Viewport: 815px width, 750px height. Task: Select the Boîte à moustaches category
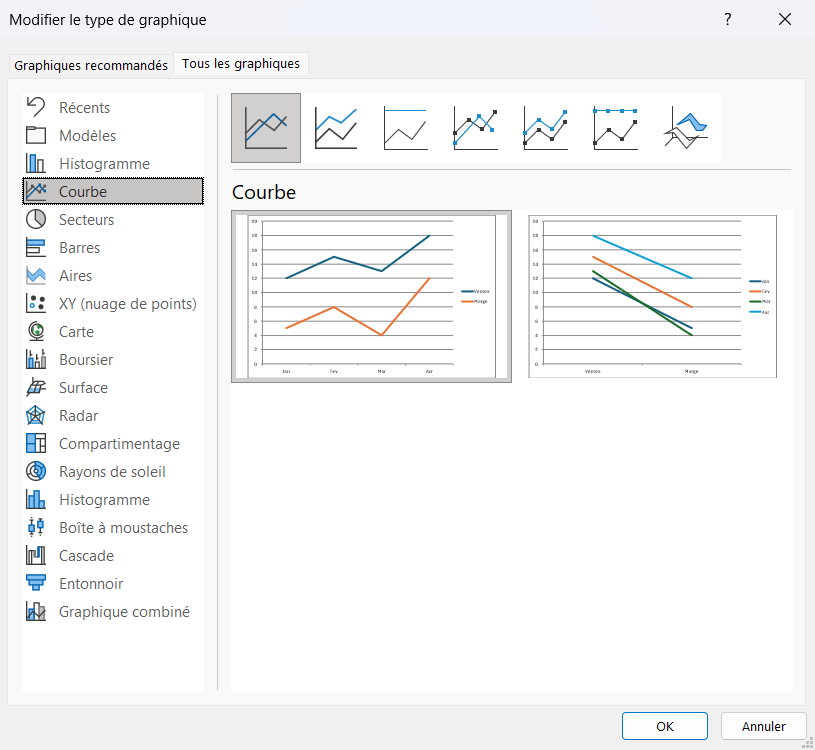click(113, 528)
